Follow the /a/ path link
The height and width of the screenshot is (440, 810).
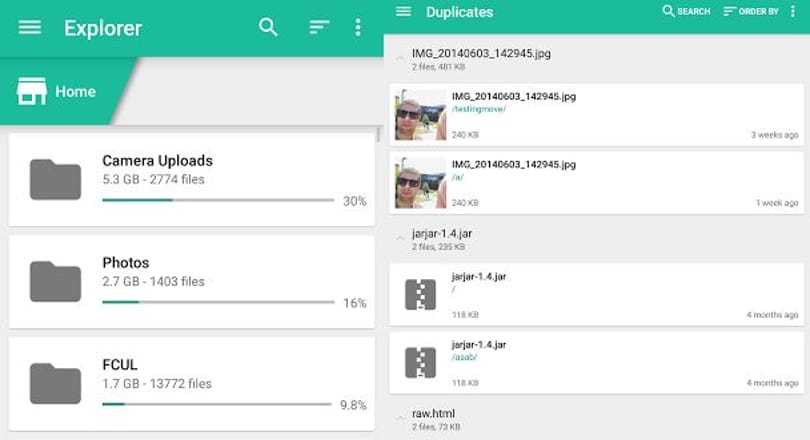(x=458, y=177)
